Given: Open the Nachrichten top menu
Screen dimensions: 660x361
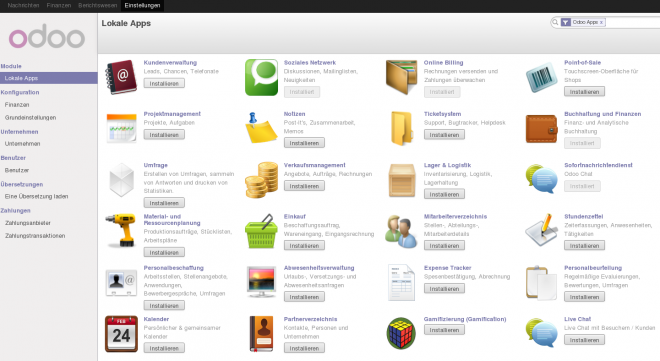Looking at the screenshot, I should pos(23,5).
